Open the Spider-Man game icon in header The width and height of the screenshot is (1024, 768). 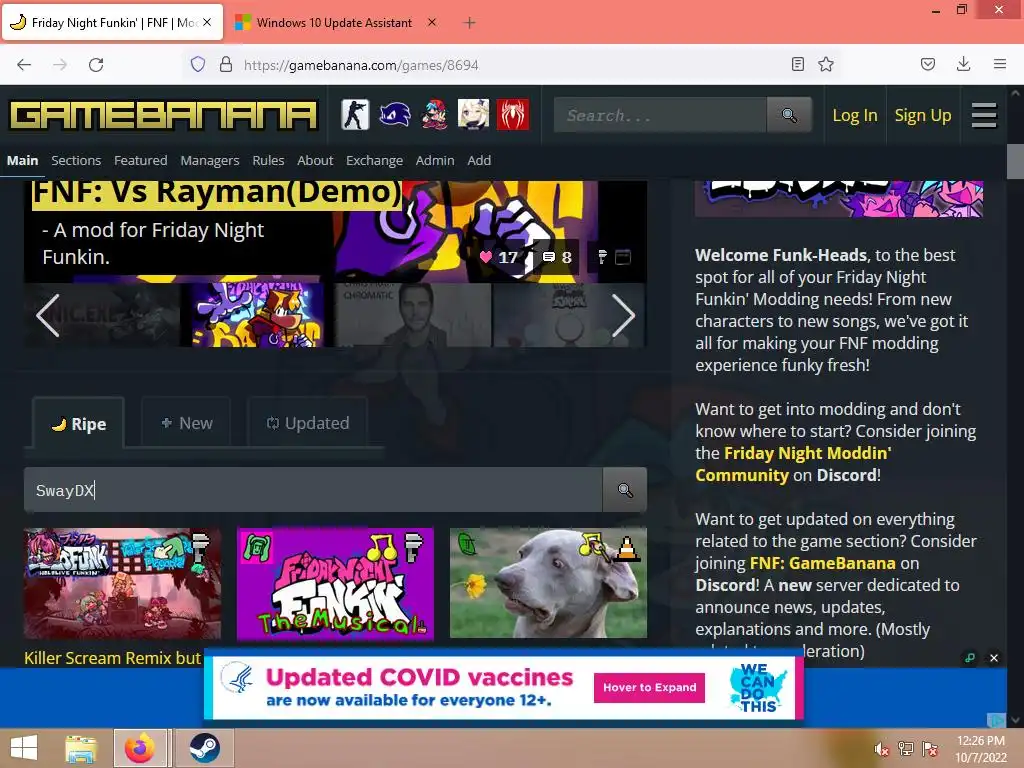513,115
